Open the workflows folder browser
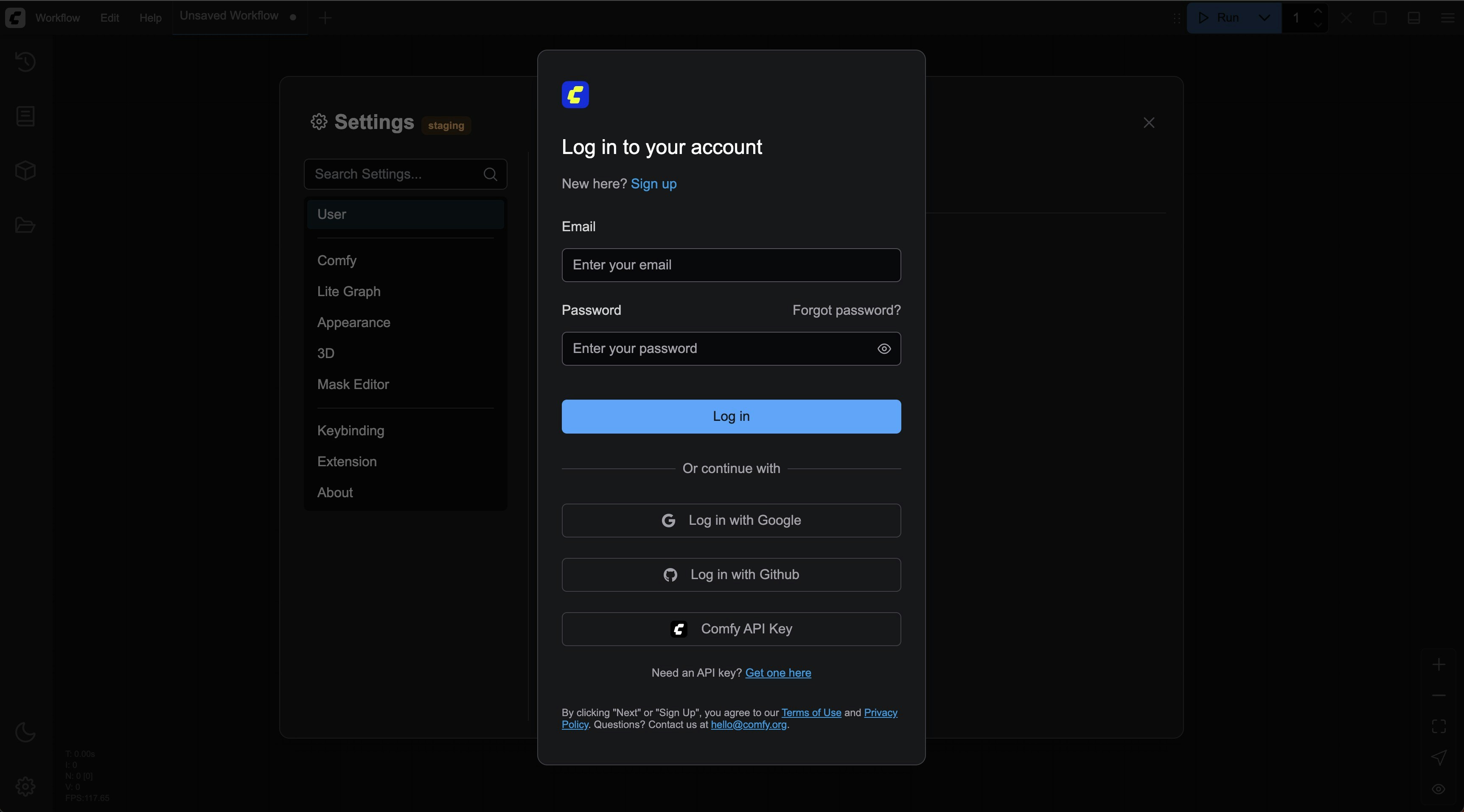Image resolution: width=1464 pixels, height=812 pixels. pos(25,225)
